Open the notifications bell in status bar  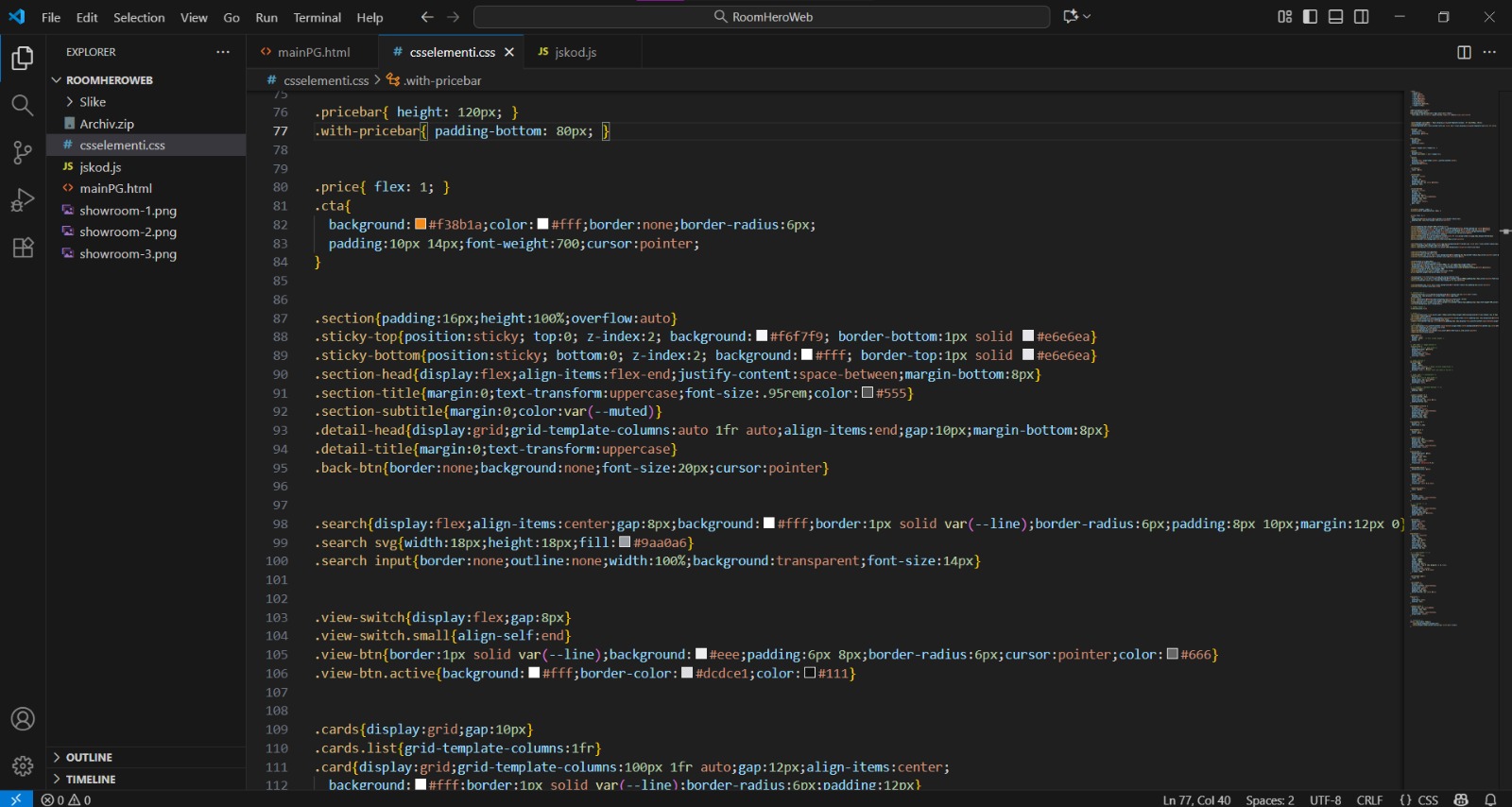1490,799
